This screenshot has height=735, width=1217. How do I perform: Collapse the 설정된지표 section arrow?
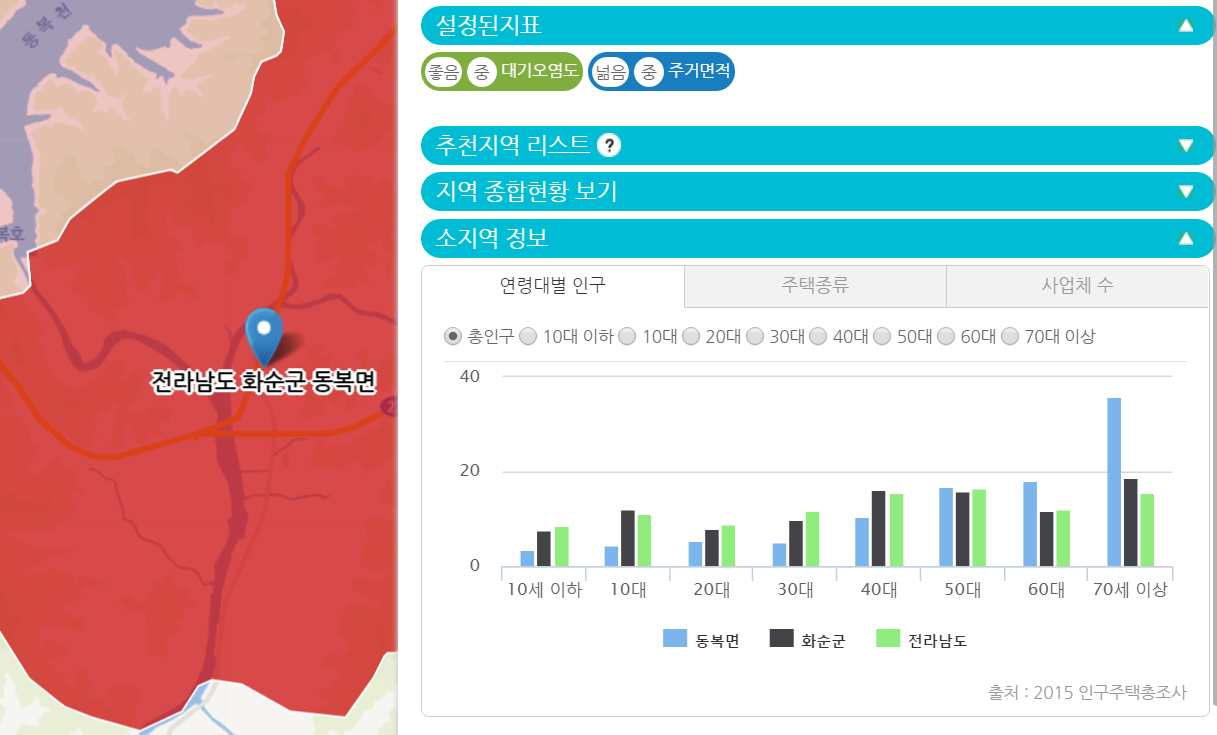[x=1186, y=26]
